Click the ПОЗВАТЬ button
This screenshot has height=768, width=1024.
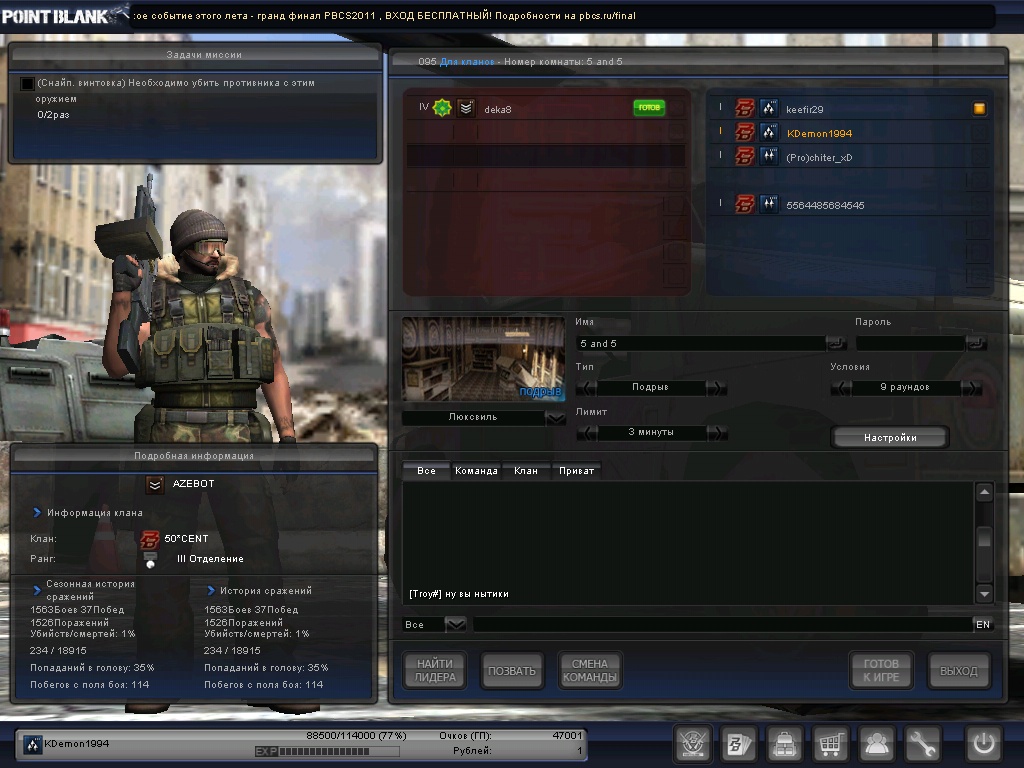click(512, 671)
